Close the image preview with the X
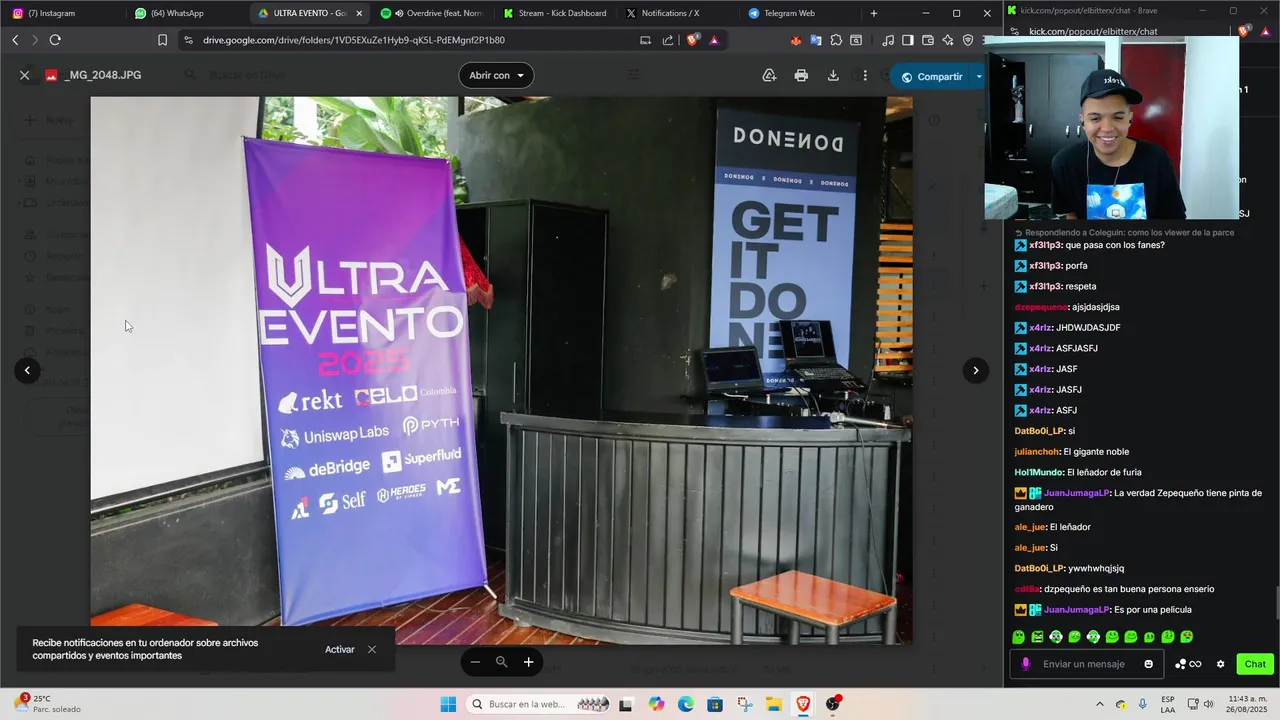This screenshot has height=720, width=1280. click(x=25, y=75)
